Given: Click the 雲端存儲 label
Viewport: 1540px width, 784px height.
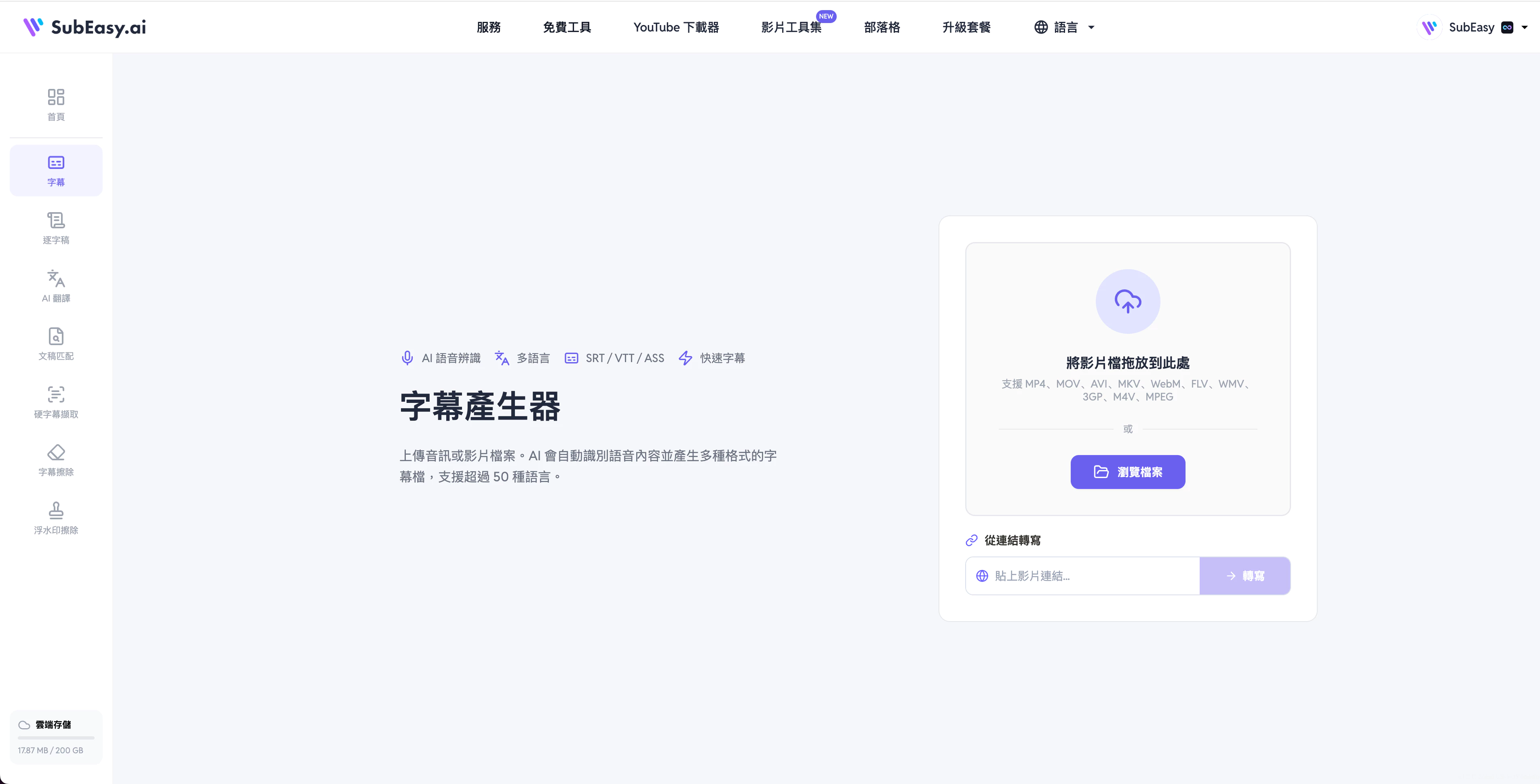Looking at the screenshot, I should (53, 725).
